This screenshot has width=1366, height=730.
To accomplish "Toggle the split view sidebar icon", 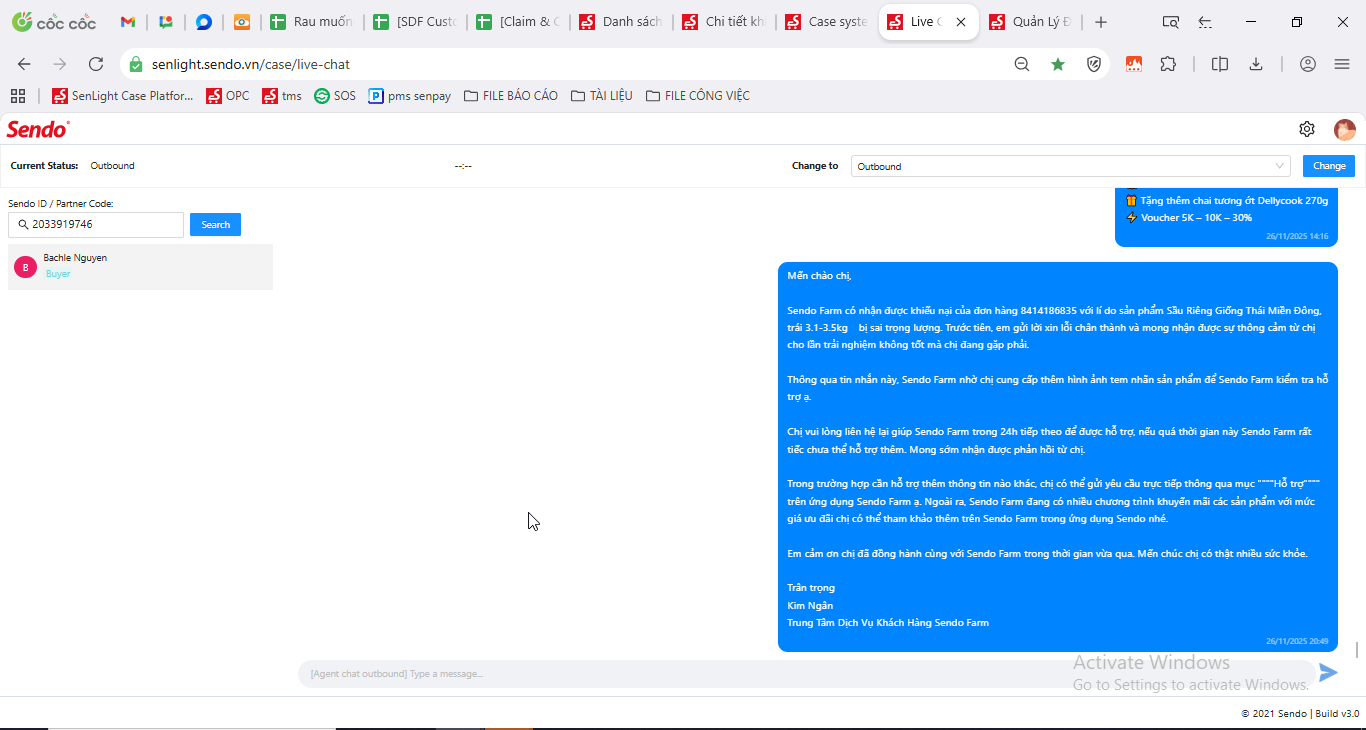I will (1220, 64).
